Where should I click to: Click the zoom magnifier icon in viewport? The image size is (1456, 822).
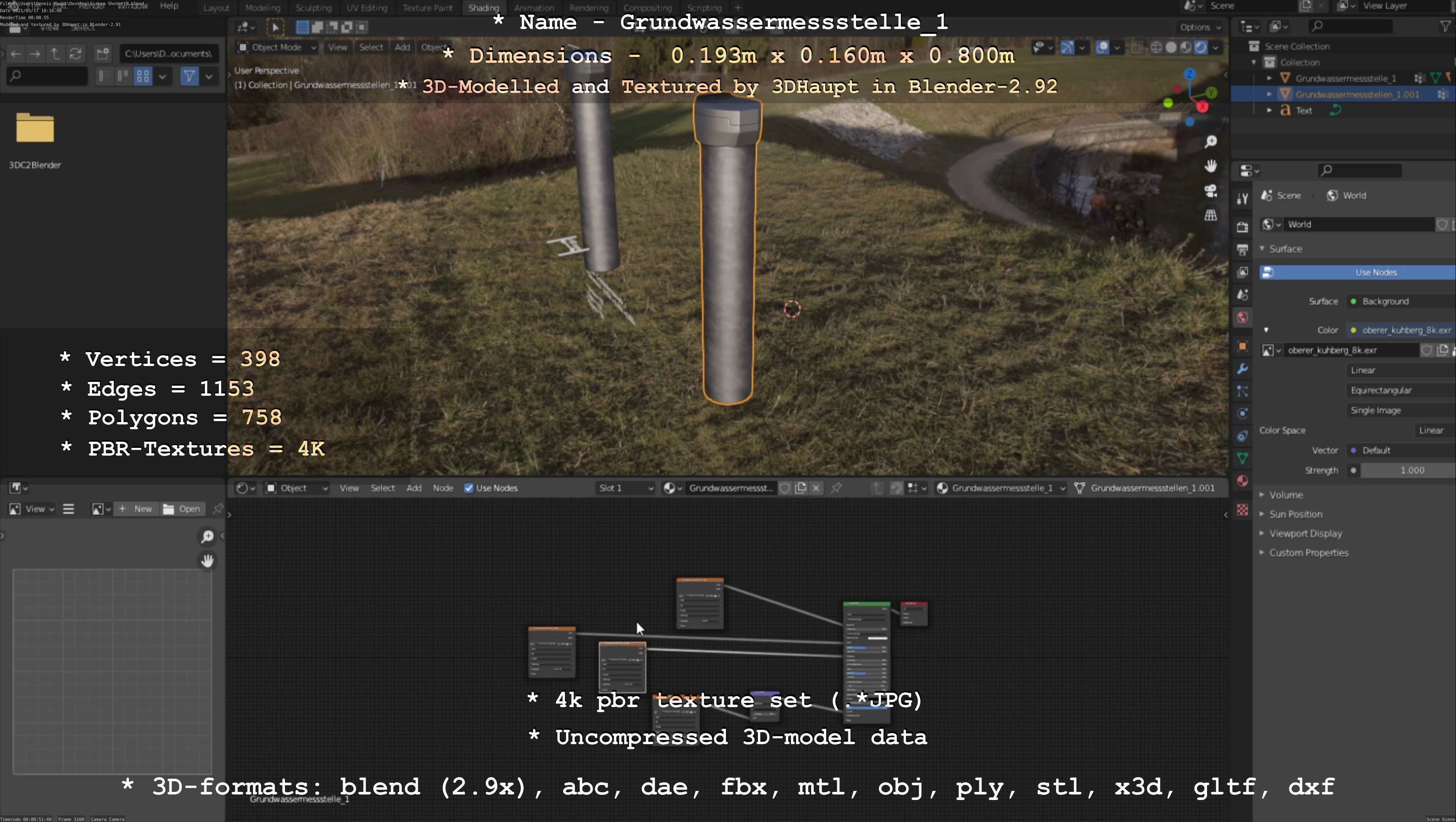(x=1210, y=142)
